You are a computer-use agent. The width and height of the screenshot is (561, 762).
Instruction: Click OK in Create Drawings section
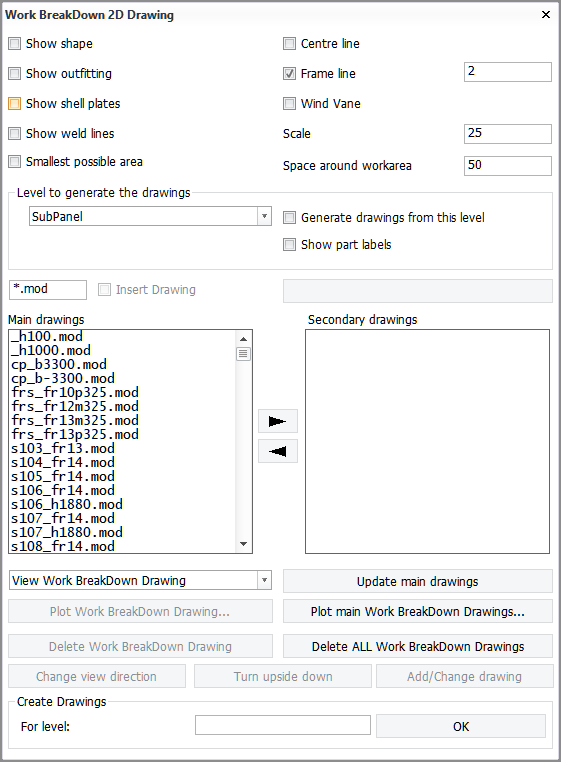point(461,727)
